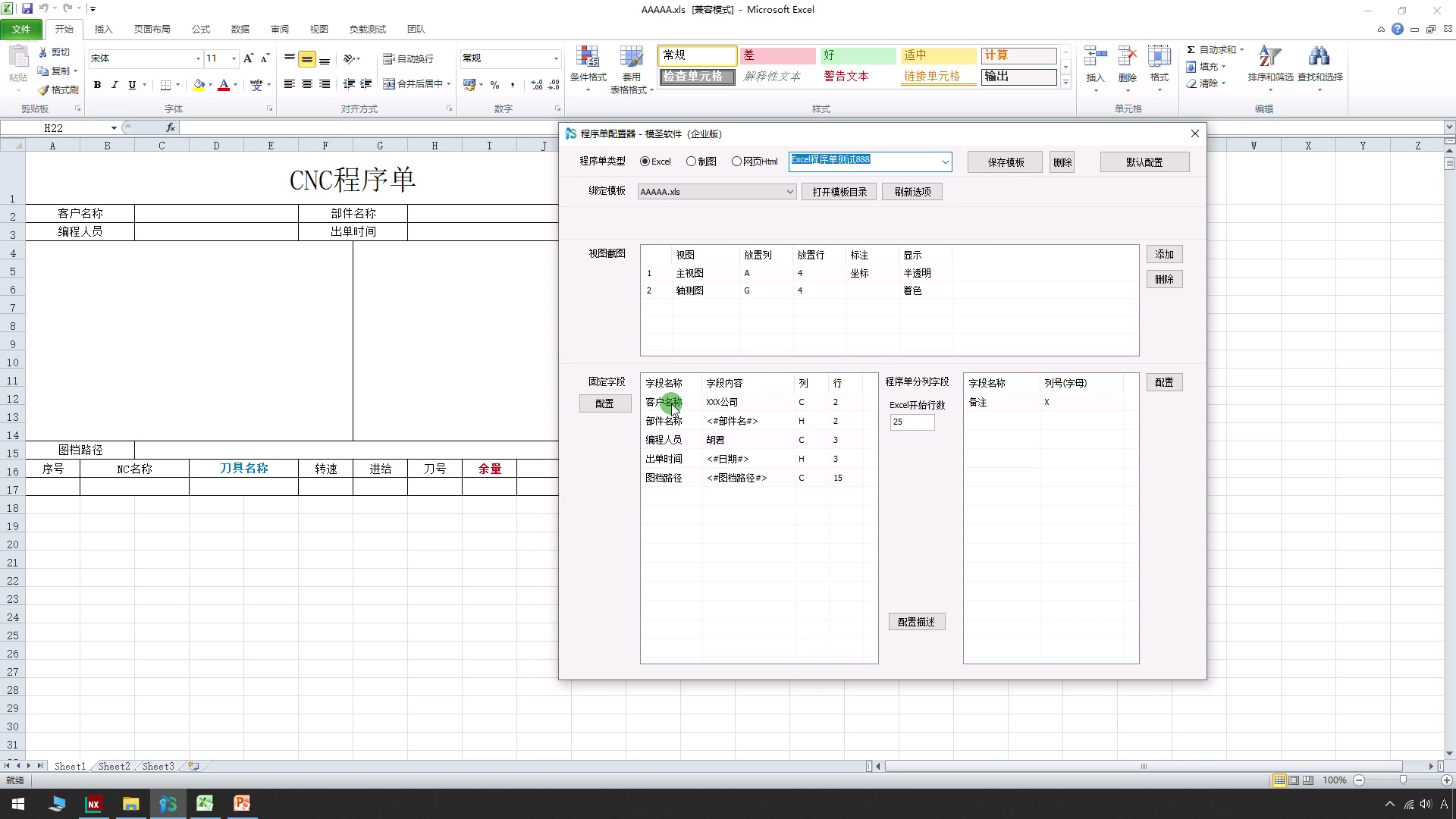Switch to the 插入 (Insert) ribbon tab
The height and width of the screenshot is (819, 1456).
click(103, 30)
